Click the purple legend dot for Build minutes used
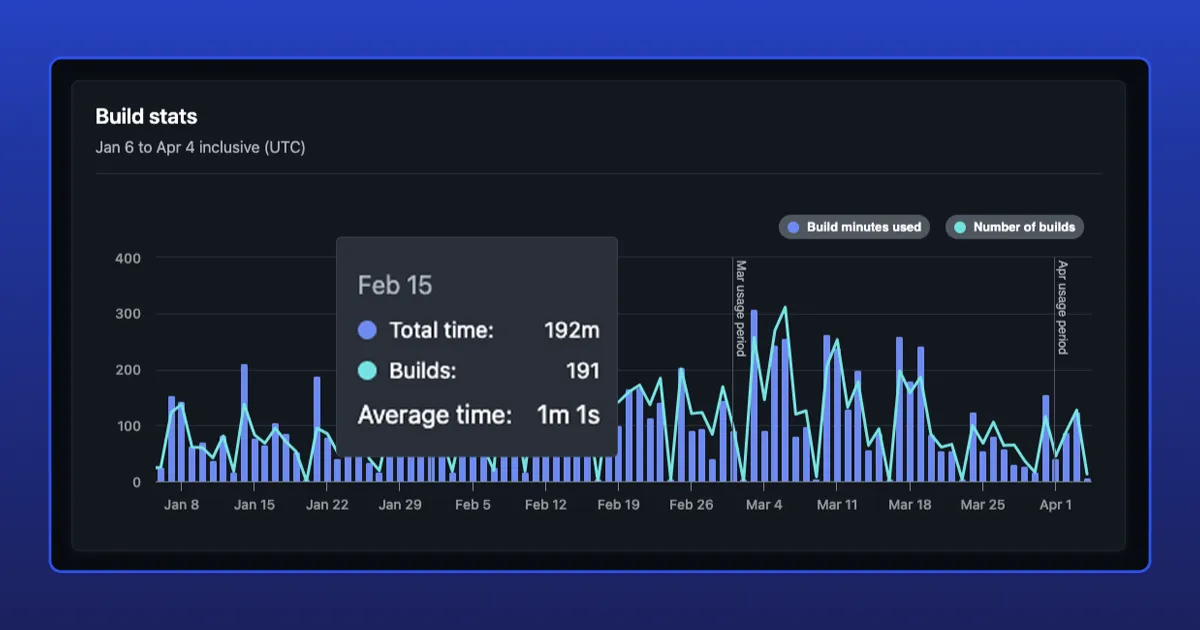 point(791,227)
